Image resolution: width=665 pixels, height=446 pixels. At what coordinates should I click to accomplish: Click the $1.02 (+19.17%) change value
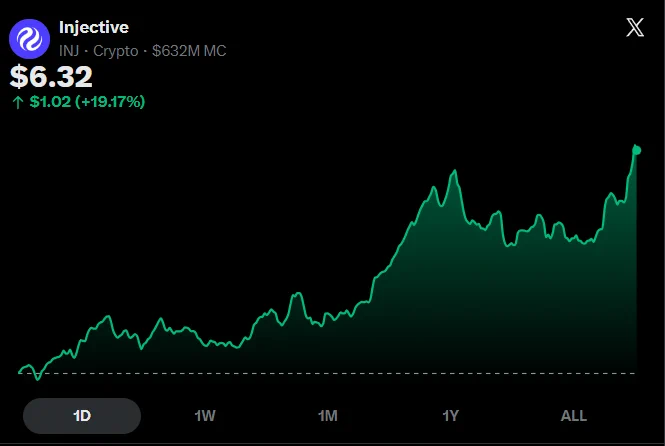[87, 102]
